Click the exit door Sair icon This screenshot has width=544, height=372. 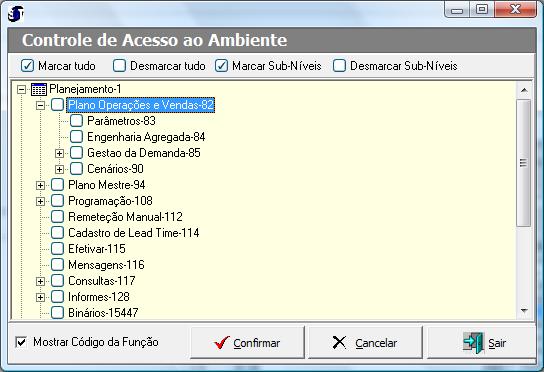tap(474, 343)
